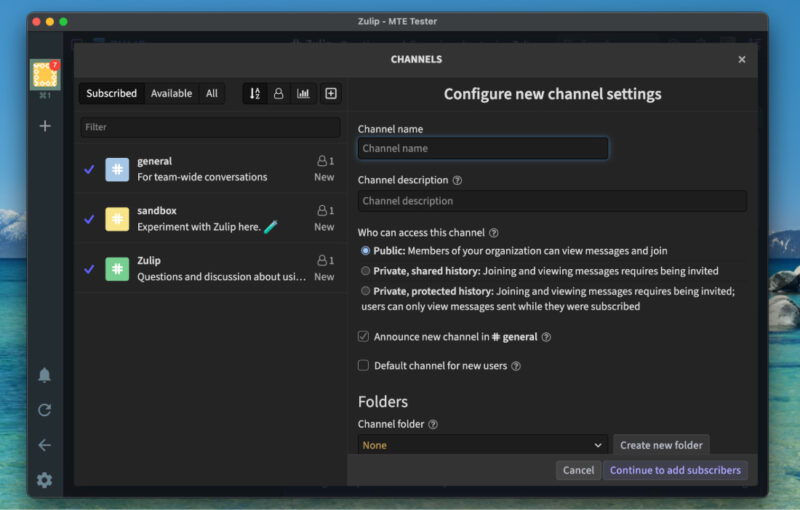
Task: Reload the app using the refresh icon
Action: (45, 410)
